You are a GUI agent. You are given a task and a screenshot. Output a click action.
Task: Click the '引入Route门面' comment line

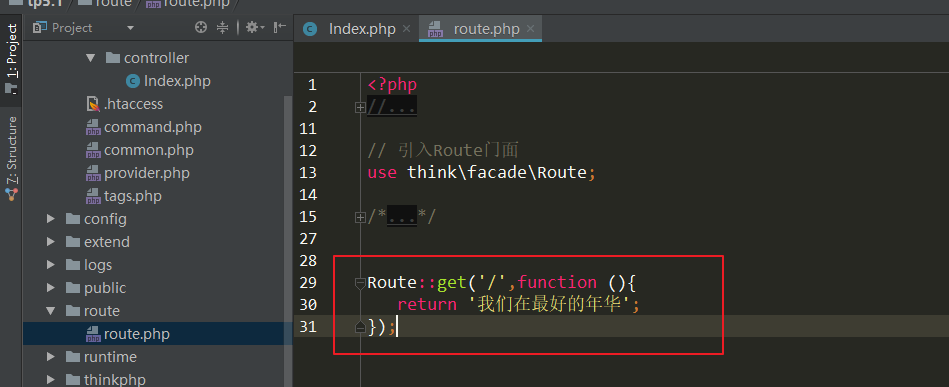coord(442,150)
